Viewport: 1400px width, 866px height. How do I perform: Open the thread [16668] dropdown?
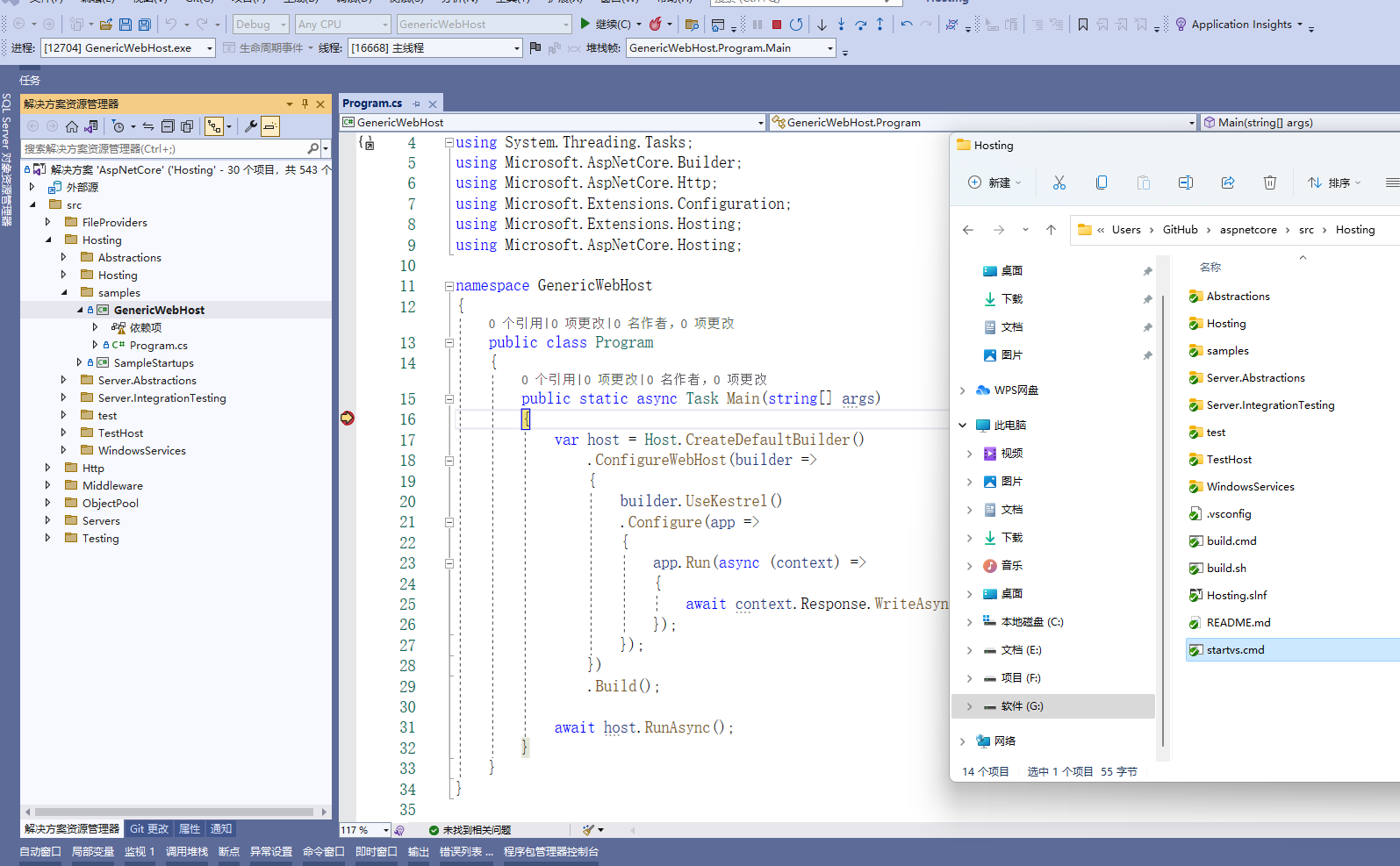[435, 47]
